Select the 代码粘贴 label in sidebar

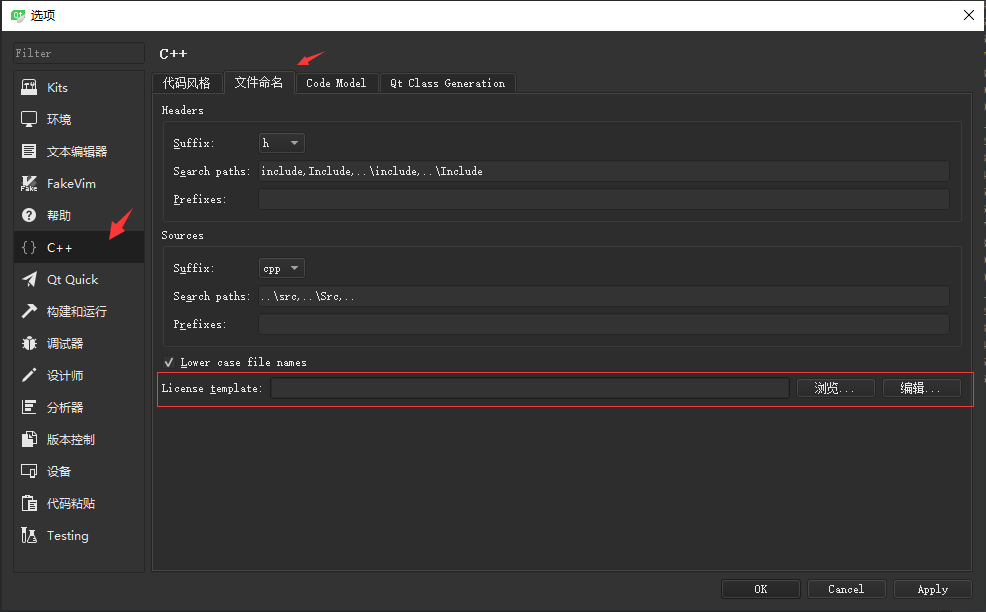coord(70,503)
